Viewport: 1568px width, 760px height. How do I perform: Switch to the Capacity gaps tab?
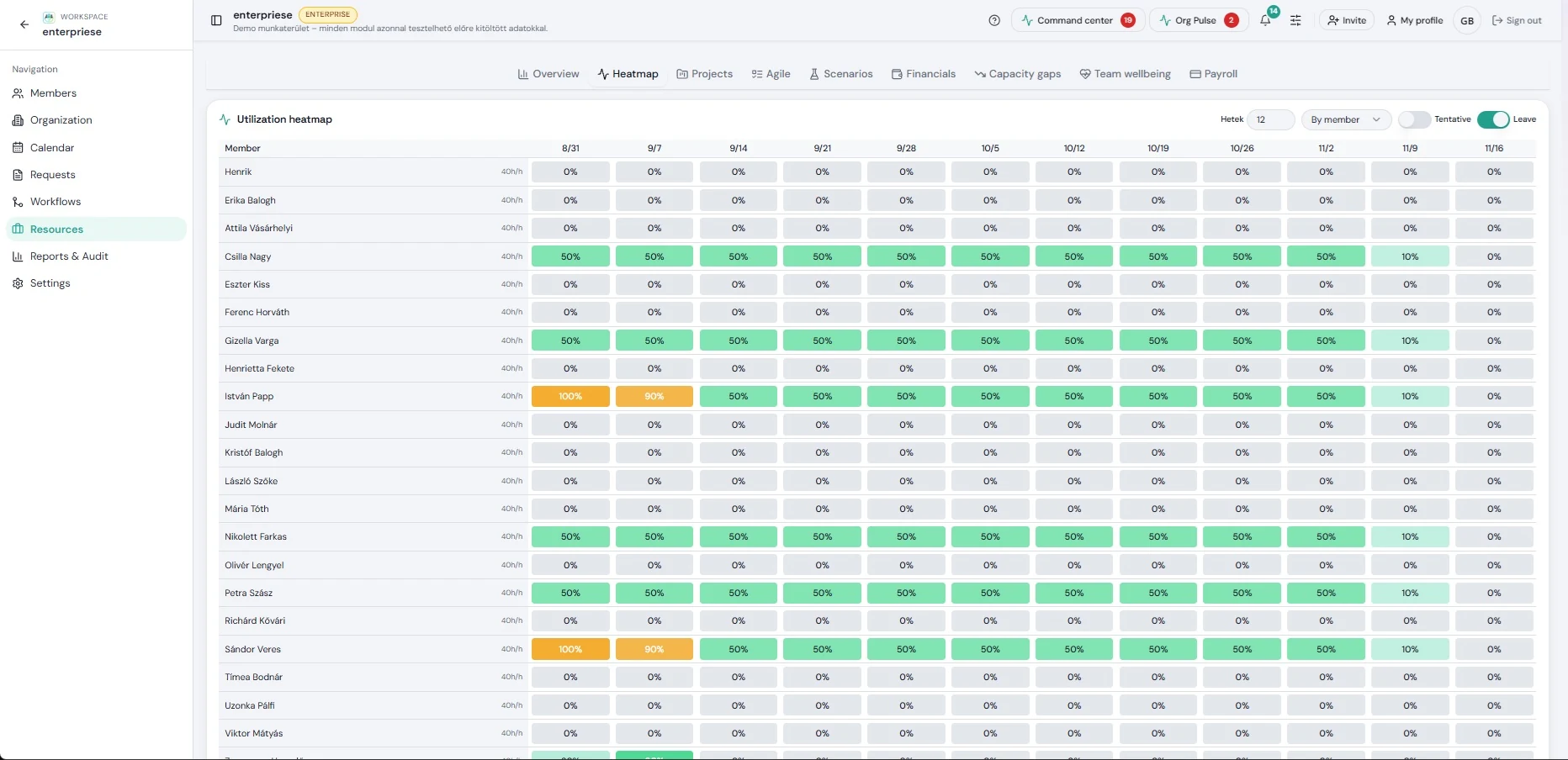[1018, 74]
